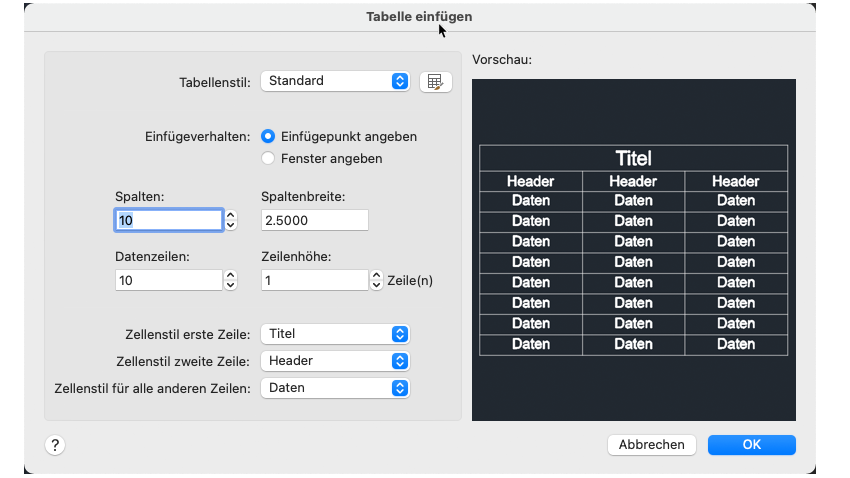Click the Titel cell in the preview
Image resolution: width=850 pixels, height=478 pixels.
(x=633, y=159)
